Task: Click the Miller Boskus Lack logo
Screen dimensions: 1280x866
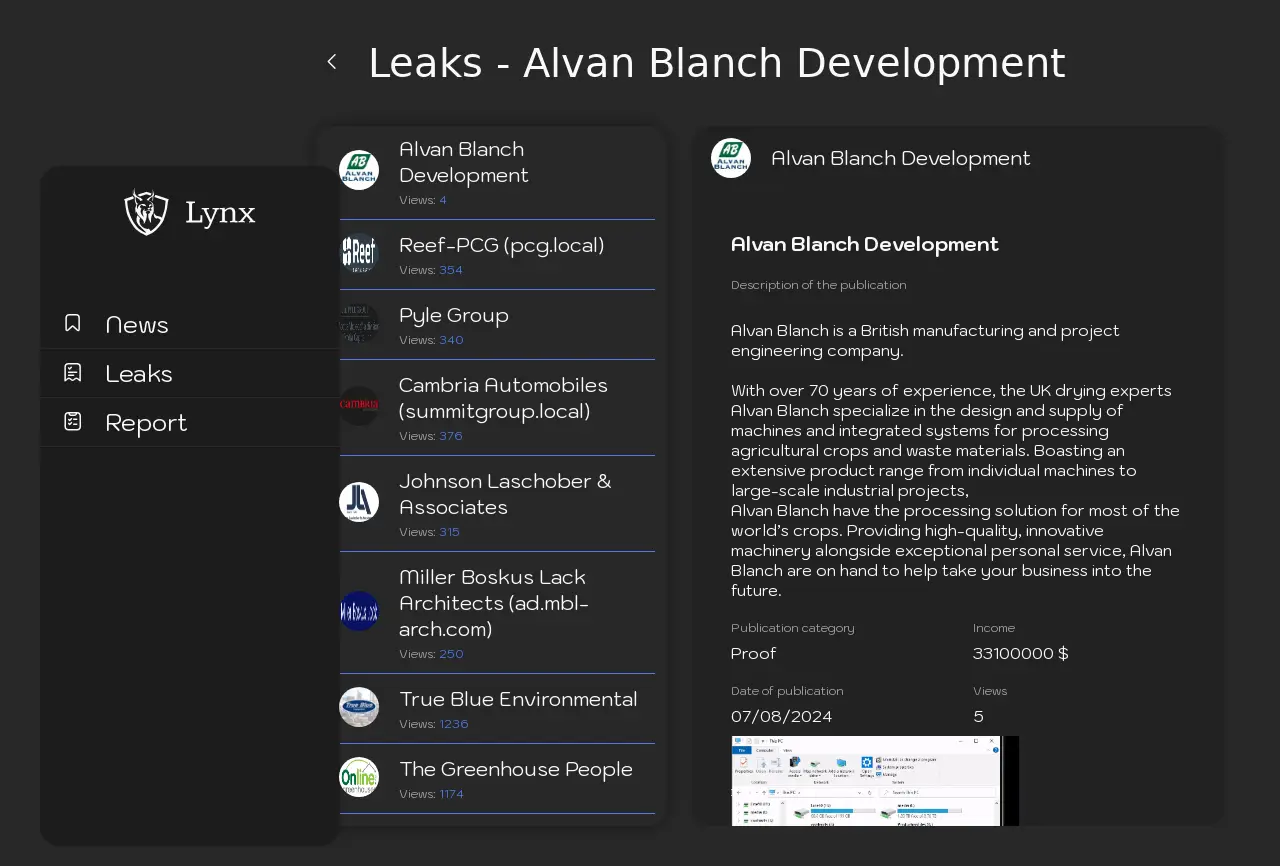Action: click(359, 611)
